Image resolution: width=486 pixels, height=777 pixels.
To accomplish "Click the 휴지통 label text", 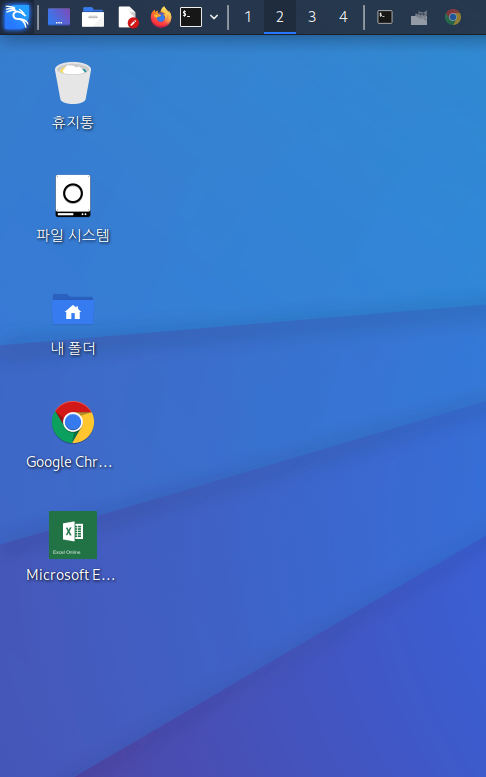I will pyautogui.click(x=73, y=122).
